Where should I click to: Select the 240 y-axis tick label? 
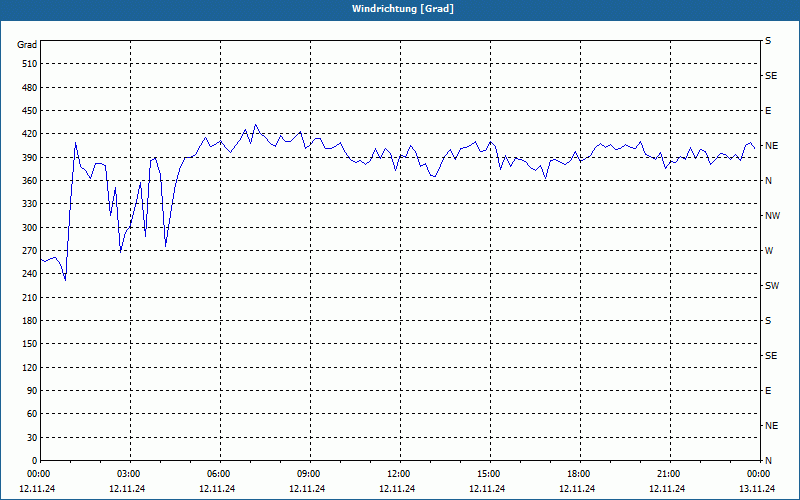pyautogui.click(x=30, y=274)
